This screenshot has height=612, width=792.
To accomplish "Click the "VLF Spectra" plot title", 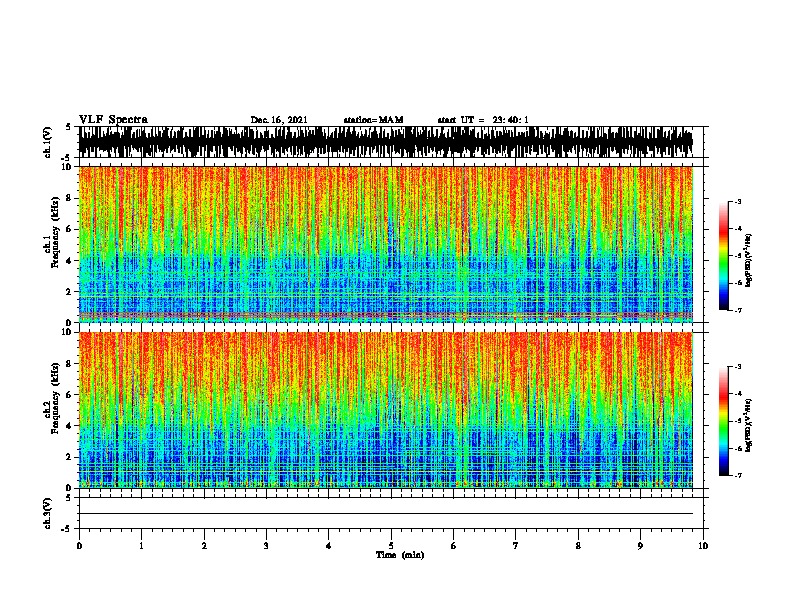I will (113, 119).
